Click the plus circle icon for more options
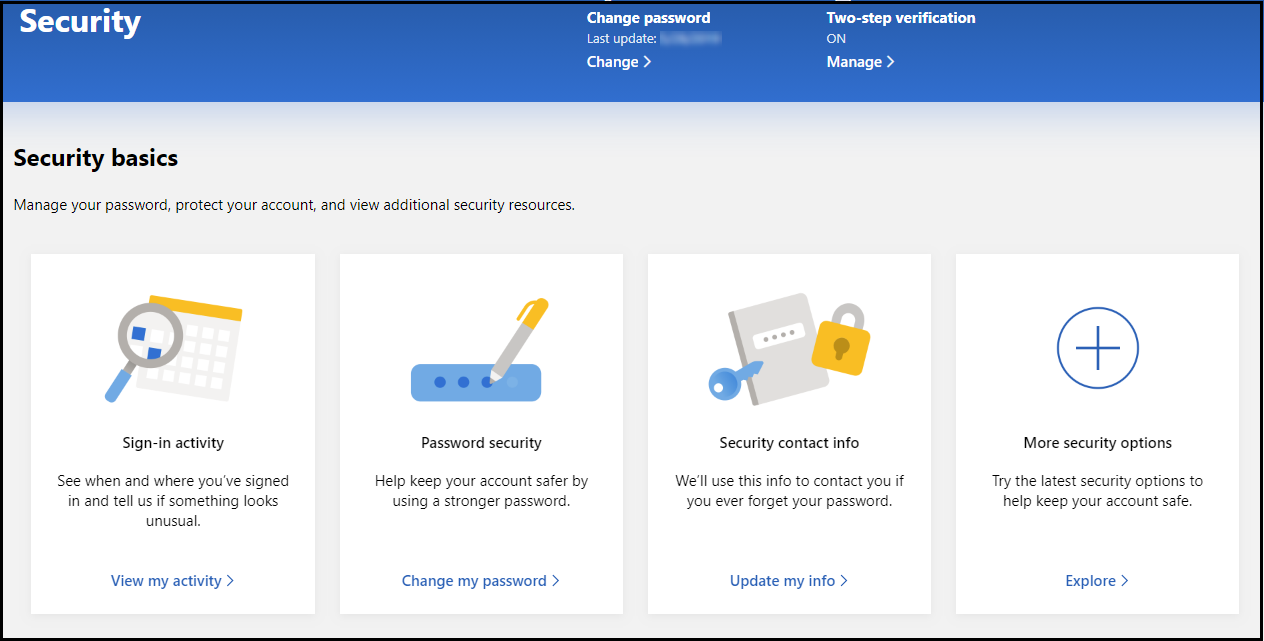 (1097, 349)
